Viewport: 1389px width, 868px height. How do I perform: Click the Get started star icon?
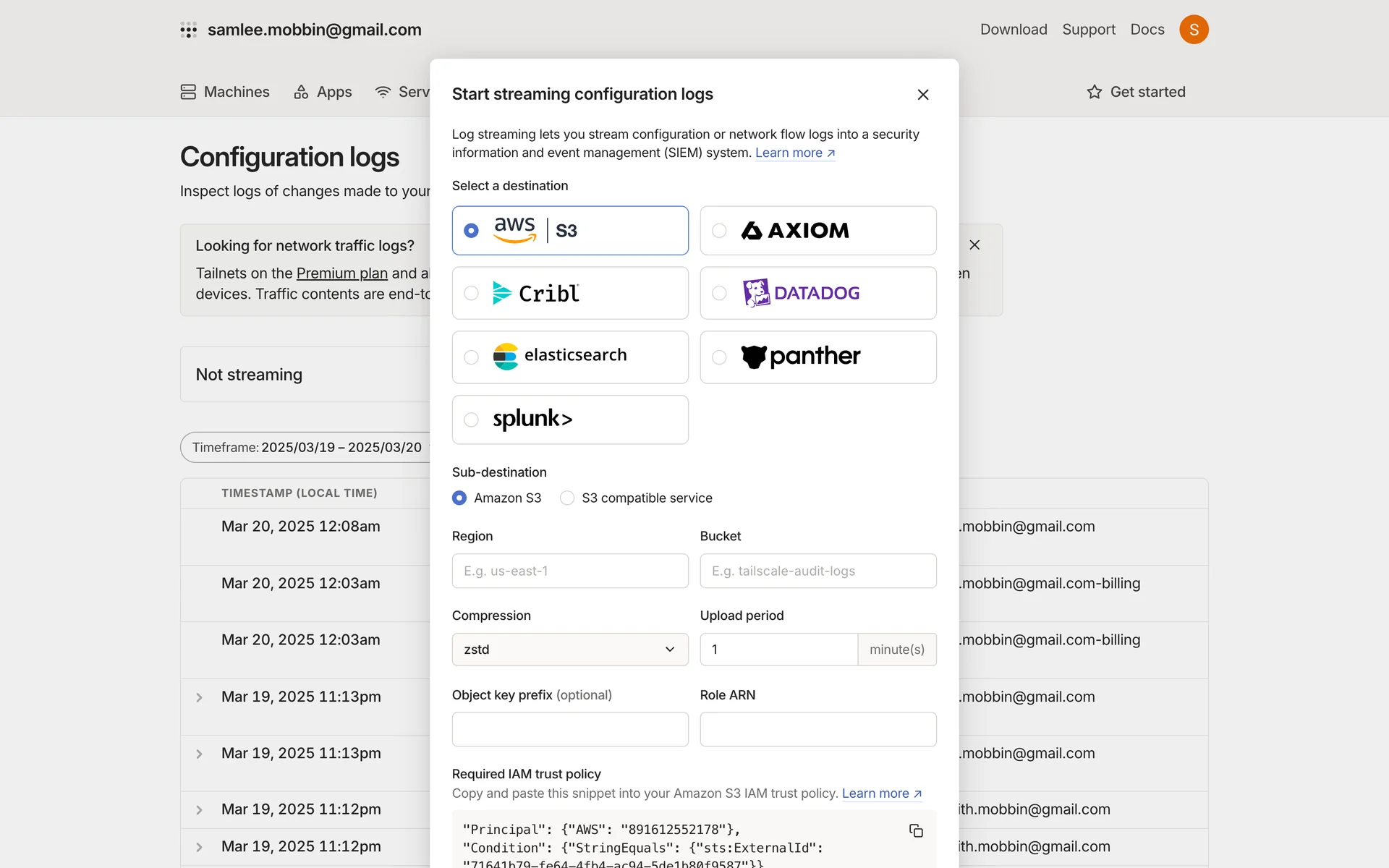coord(1094,92)
